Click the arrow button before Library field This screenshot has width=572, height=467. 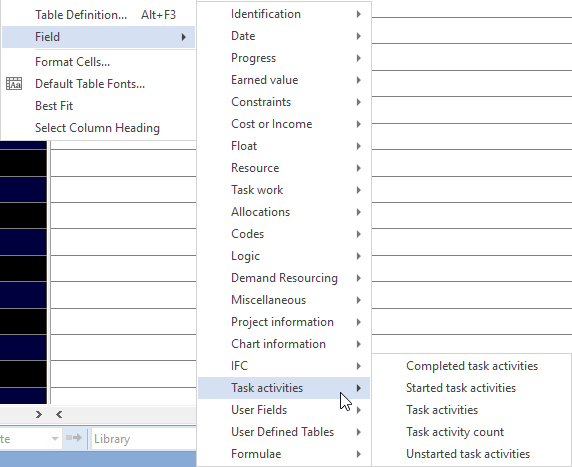tap(74, 438)
